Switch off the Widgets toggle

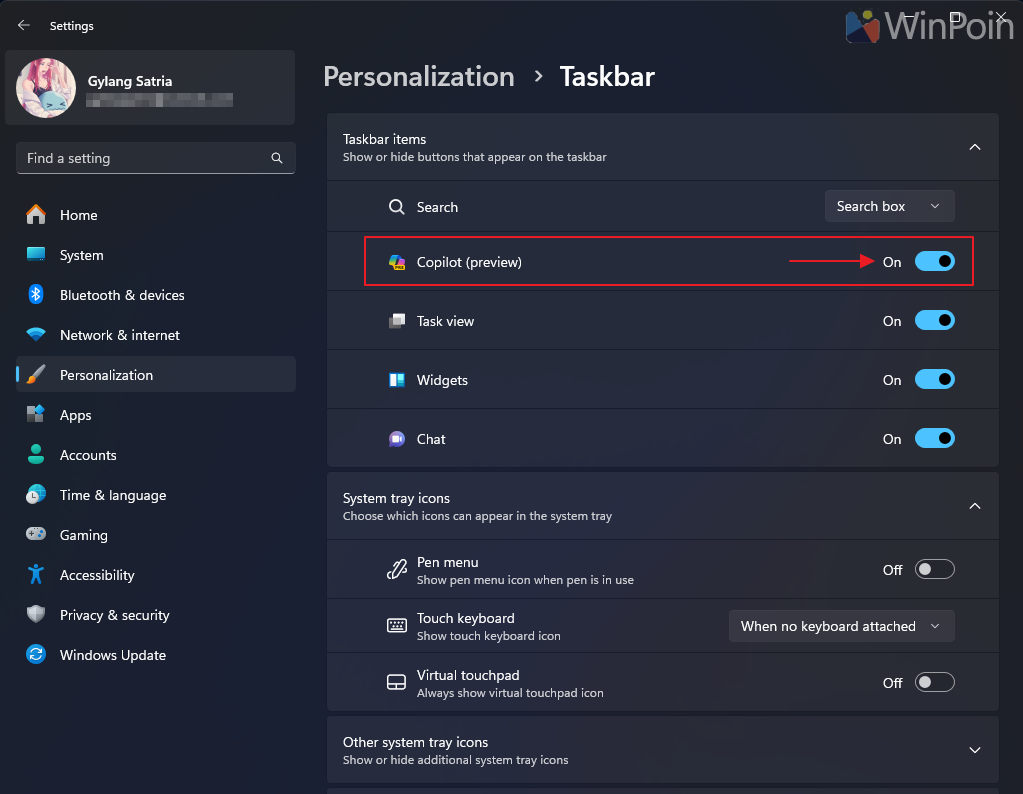(934, 379)
